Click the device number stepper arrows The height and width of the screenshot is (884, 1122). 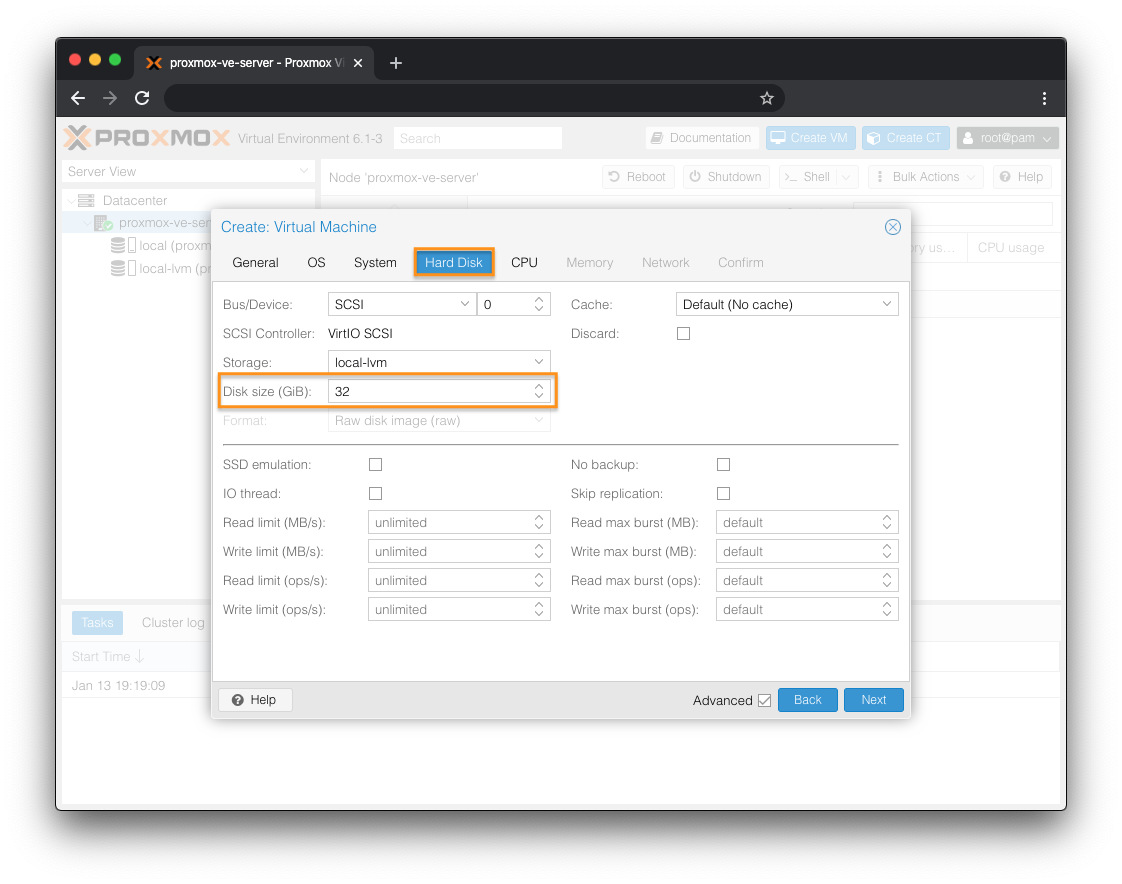pos(539,304)
